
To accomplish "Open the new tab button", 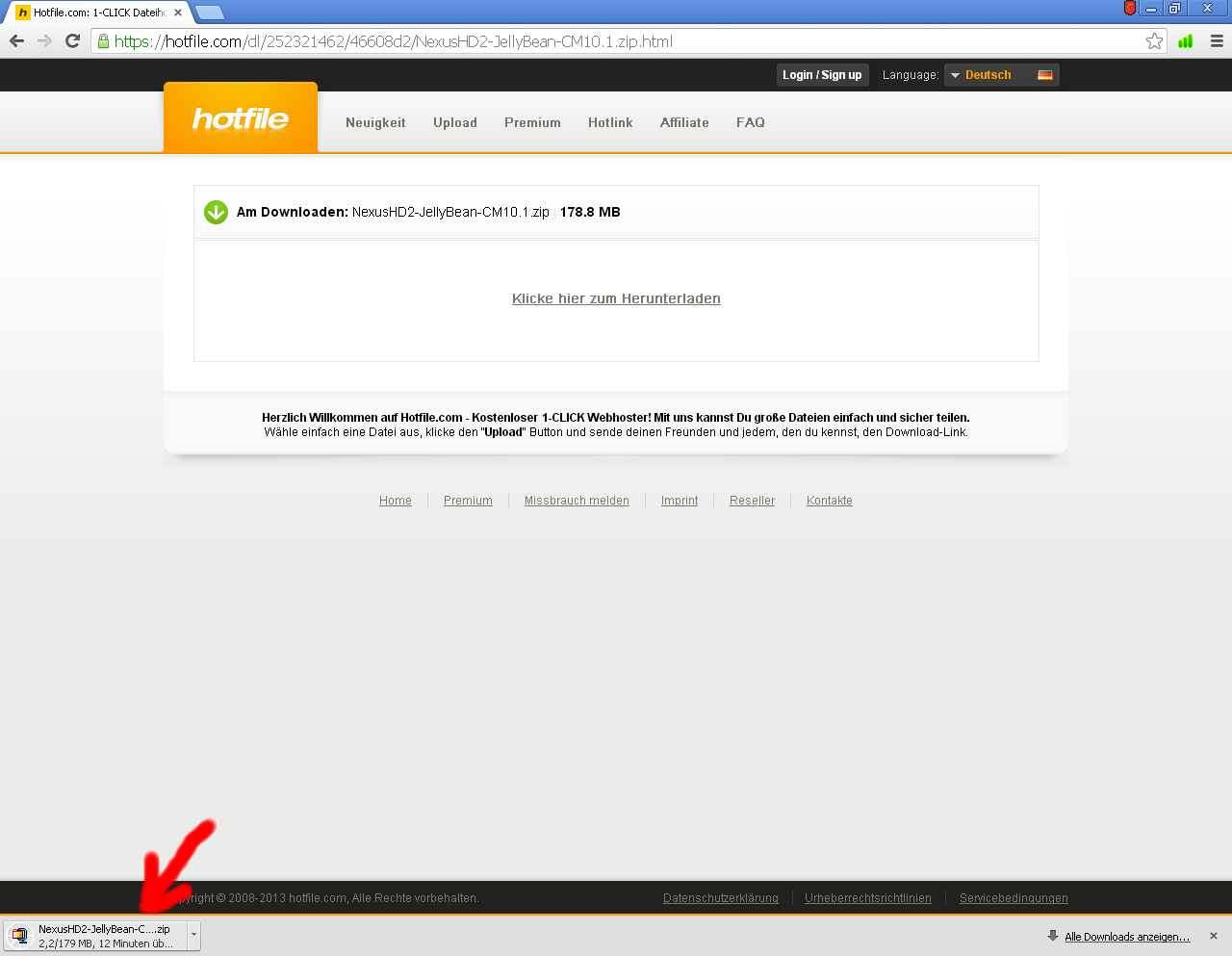I will coord(210,13).
